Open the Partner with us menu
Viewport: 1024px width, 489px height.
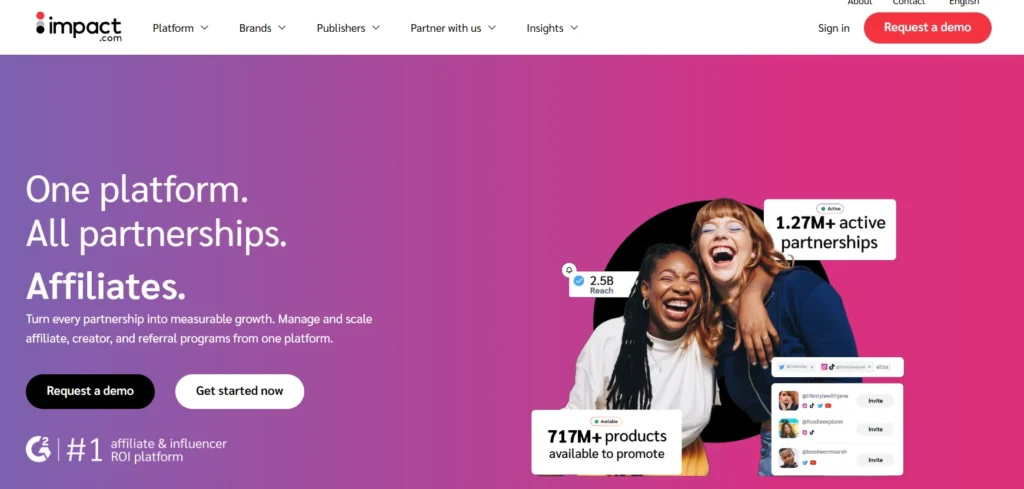pyautogui.click(x=453, y=28)
